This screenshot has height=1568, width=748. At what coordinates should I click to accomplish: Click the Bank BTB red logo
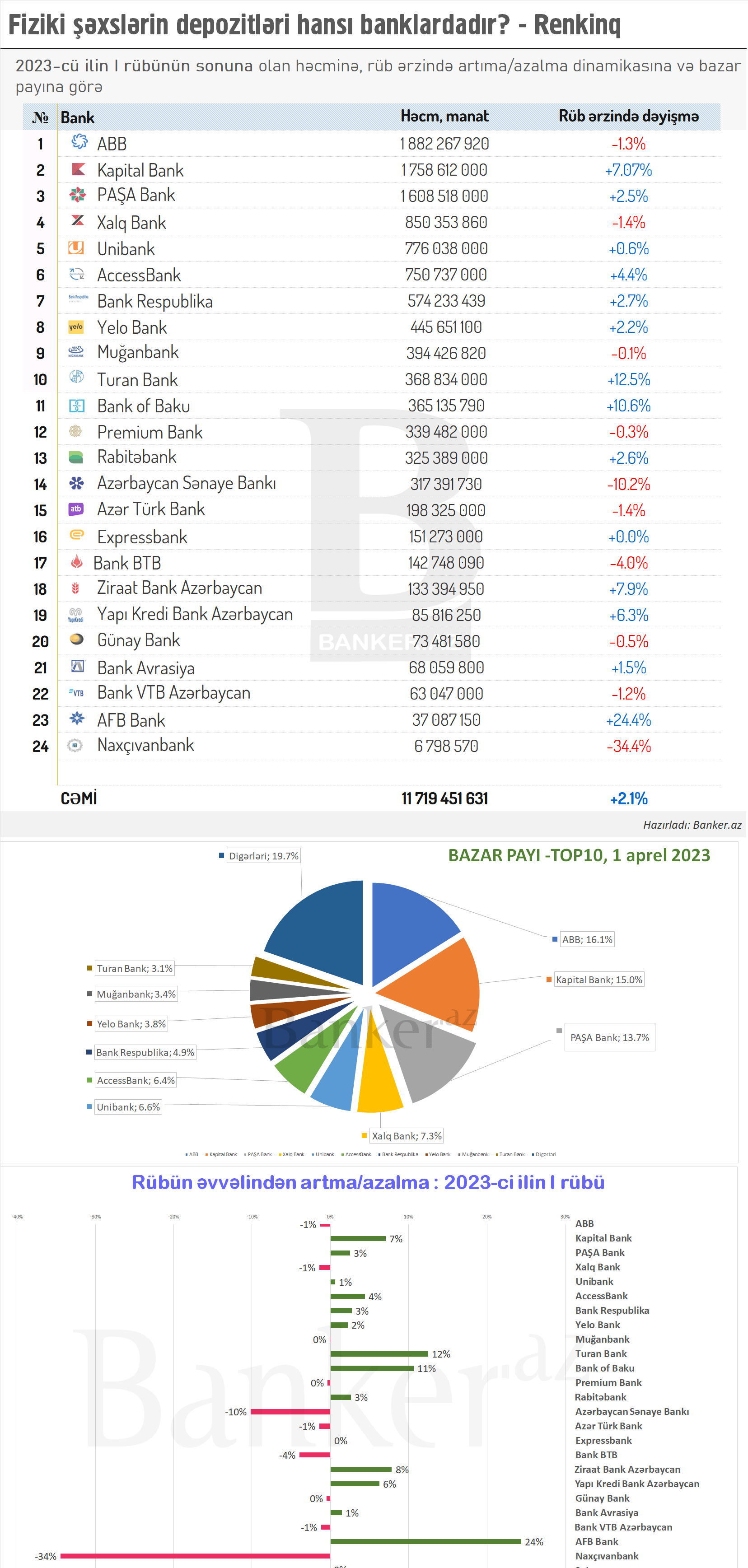tap(77, 562)
